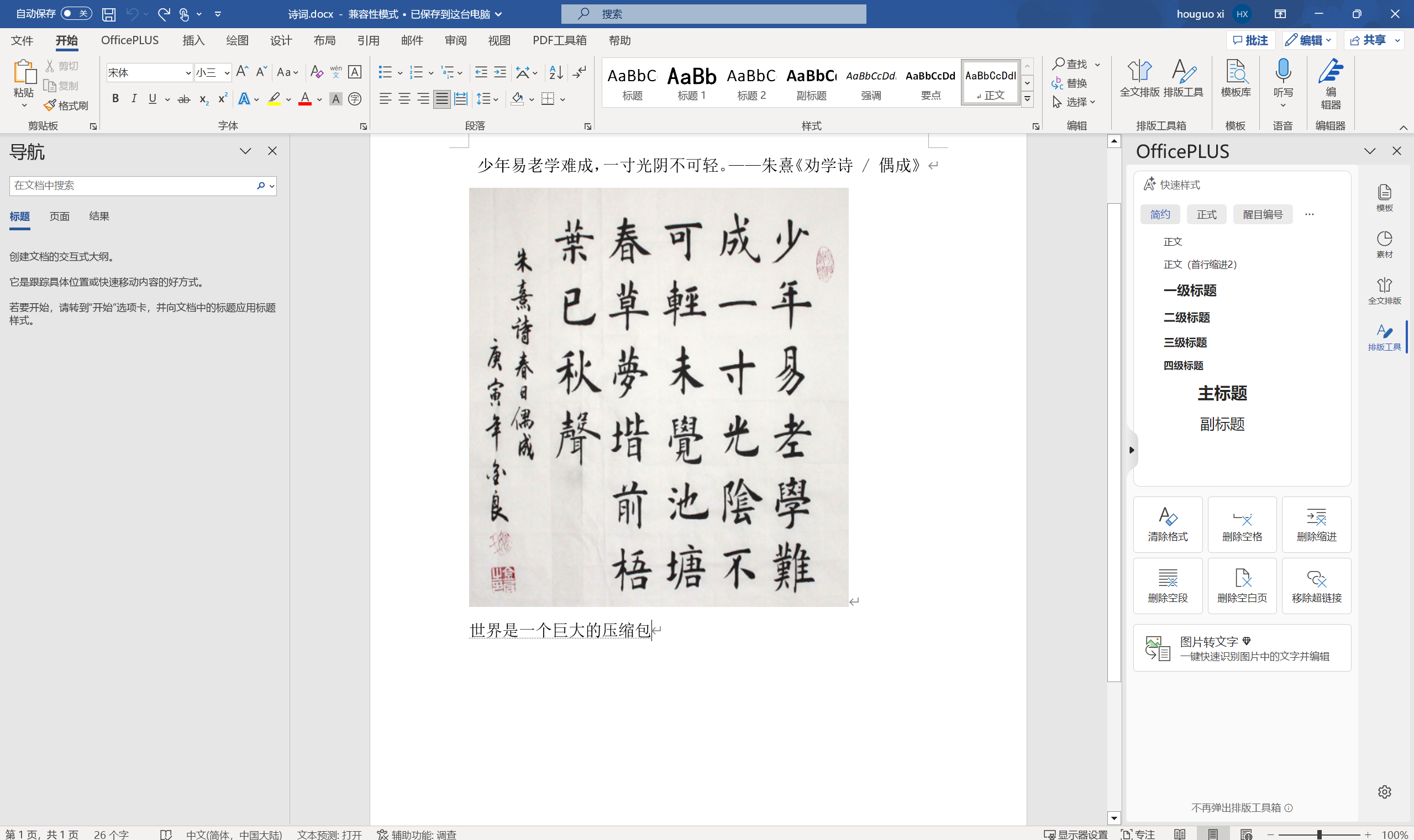
Task: Open the 插入 ribbon tab
Action: pyautogui.click(x=193, y=40)
